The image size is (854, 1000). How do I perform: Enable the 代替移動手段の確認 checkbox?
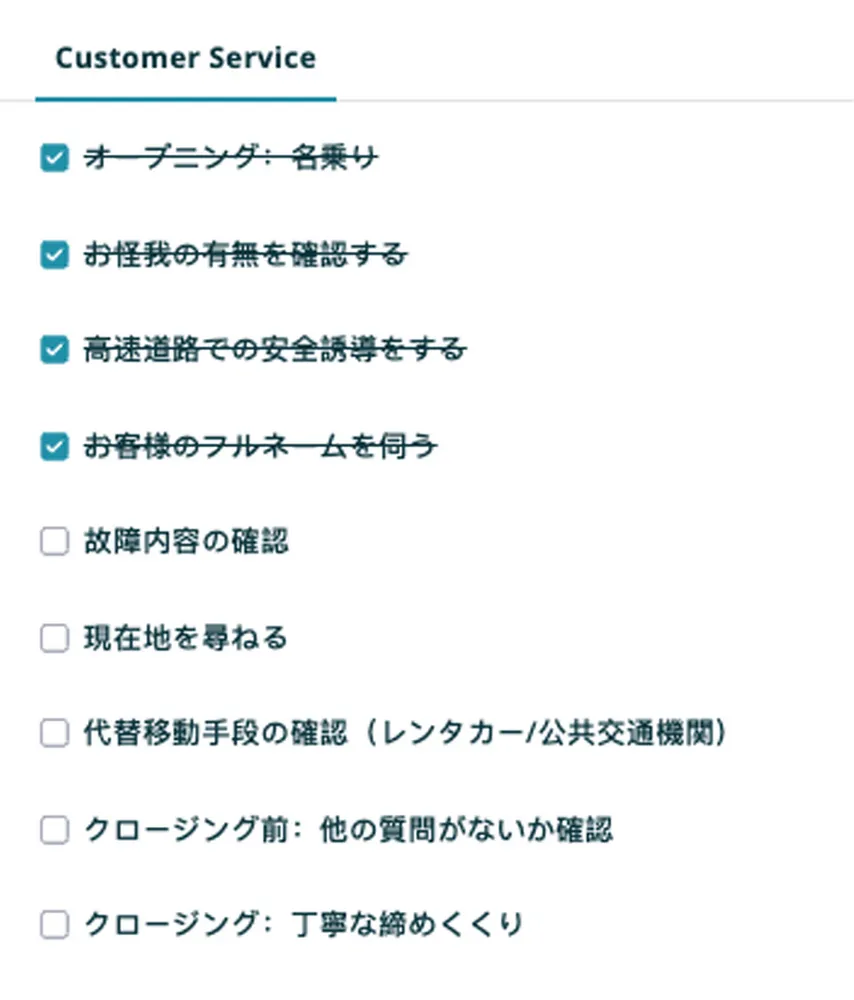point(54,734)
